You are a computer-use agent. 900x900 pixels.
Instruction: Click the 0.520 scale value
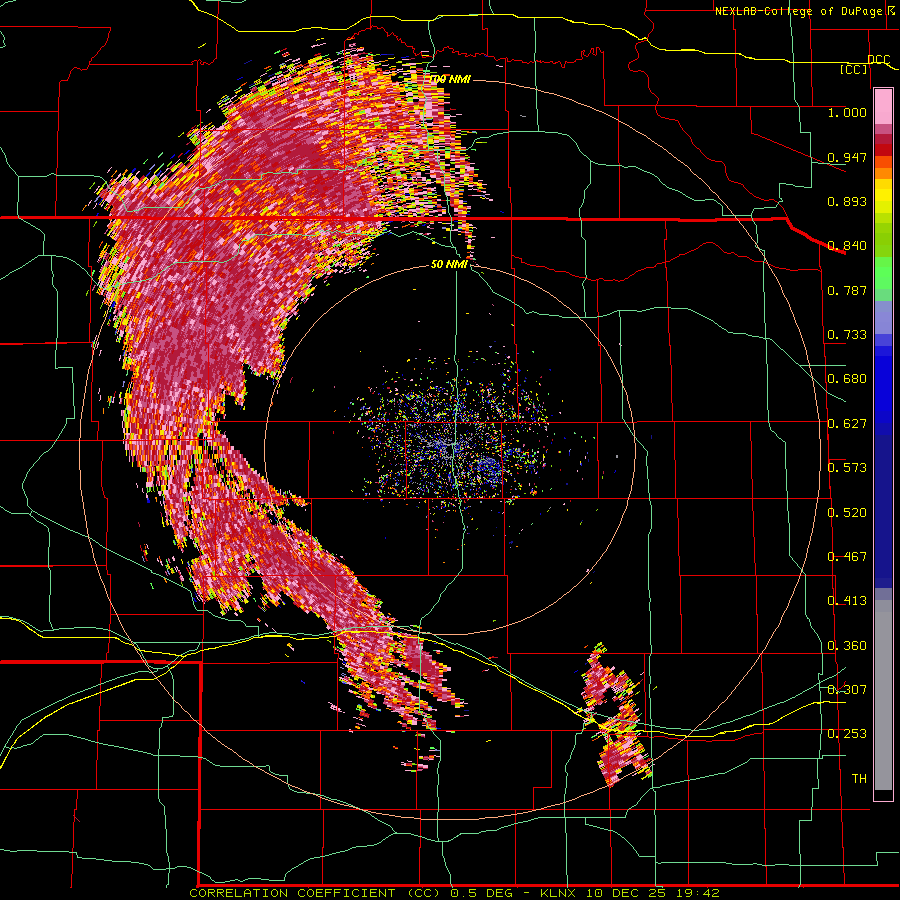(x=847, y=513)
